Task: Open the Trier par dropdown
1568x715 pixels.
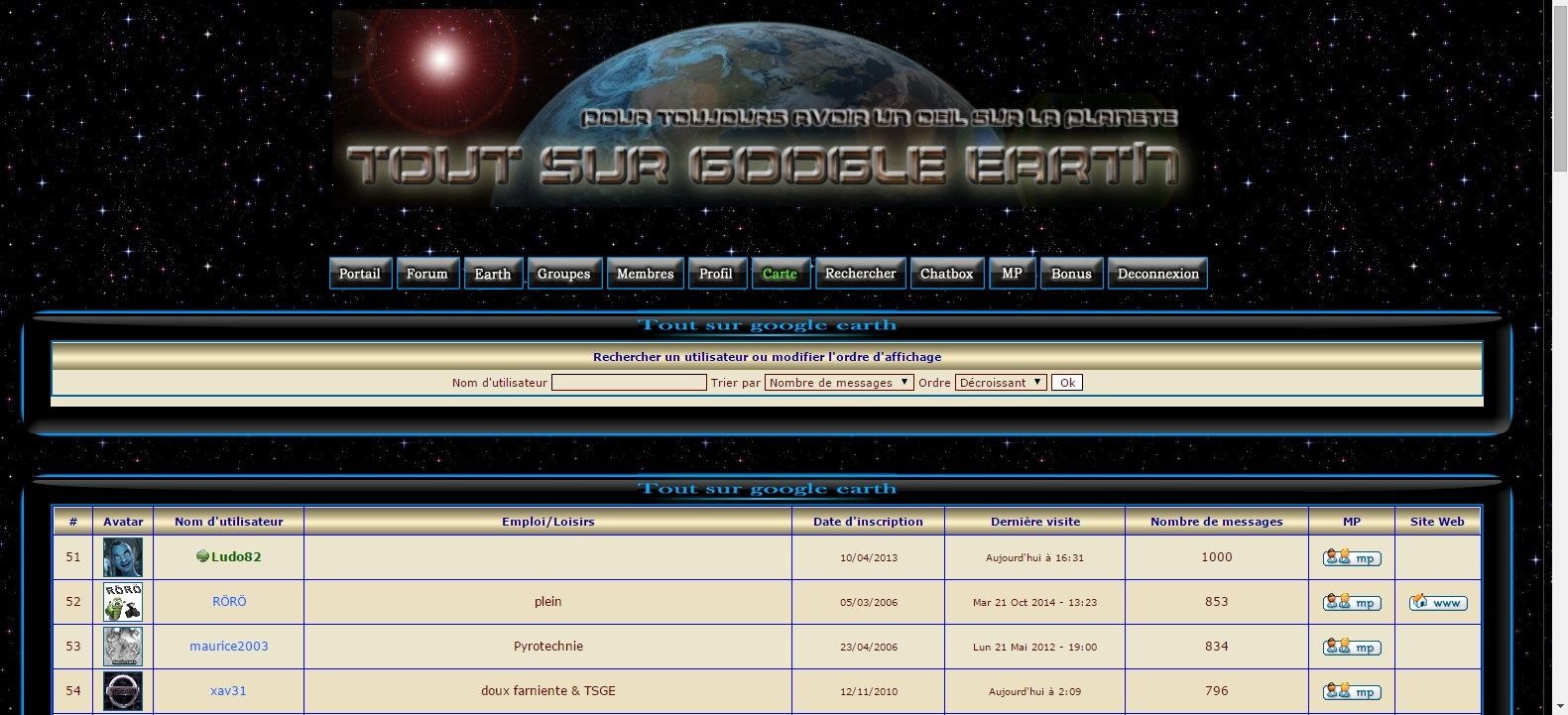Action: click(839, 382)
